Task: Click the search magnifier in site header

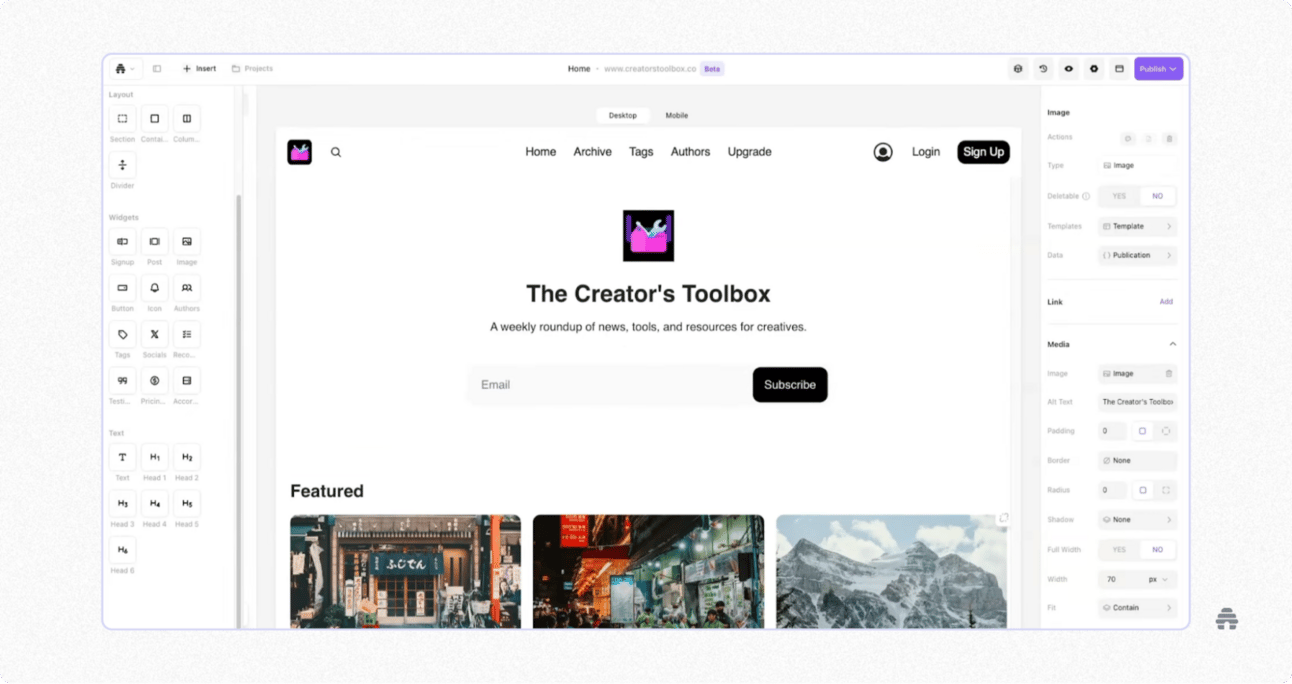Action: tap(336, 152)
